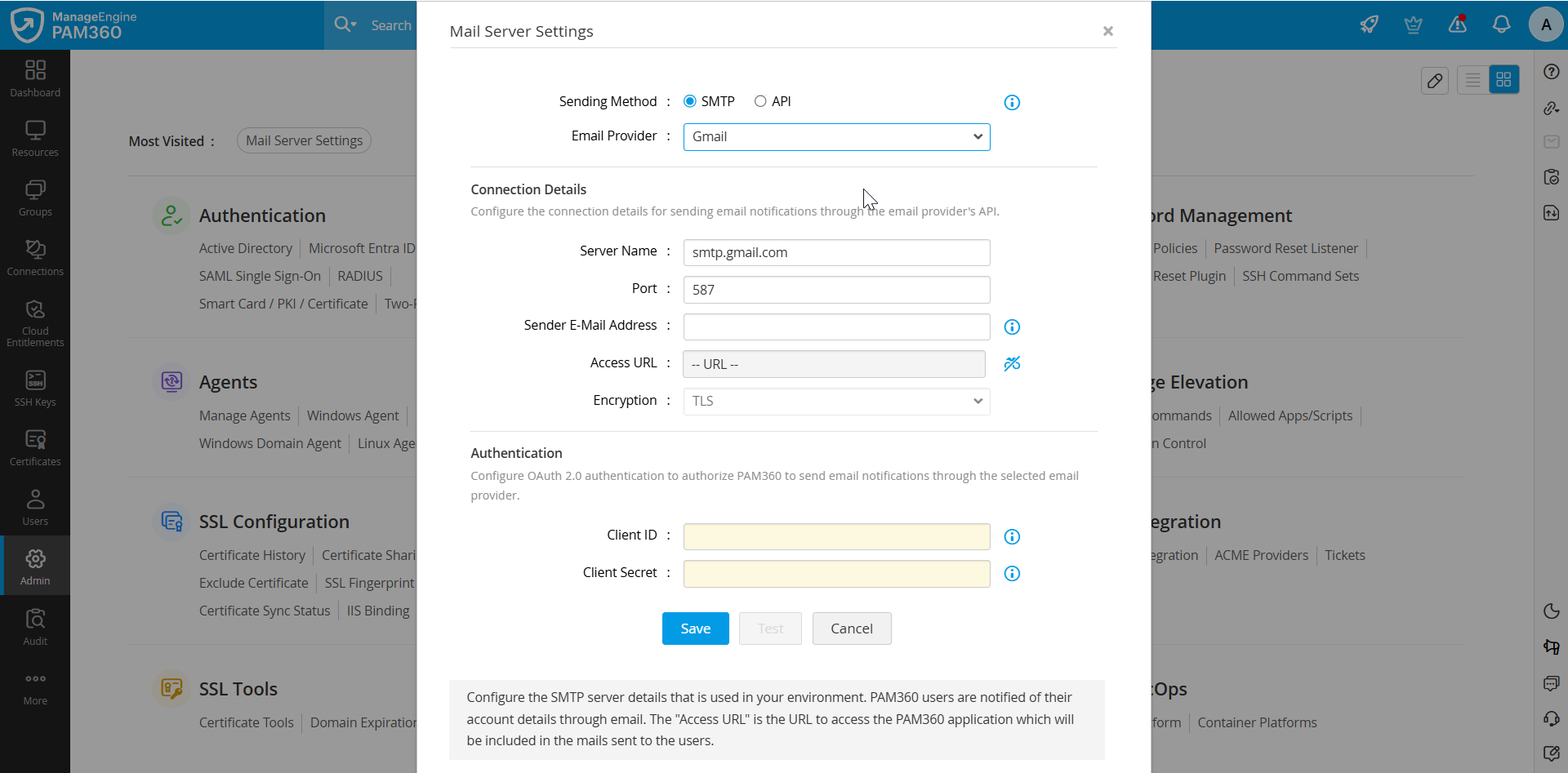
Task: Open Windows Domain Agent link
Action: click(270, 443)
